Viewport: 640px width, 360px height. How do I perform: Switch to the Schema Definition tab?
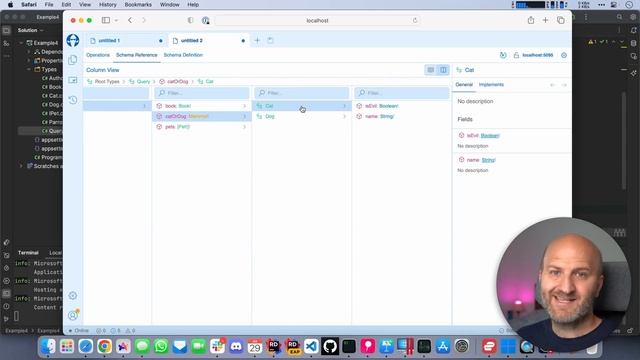(183, 55)
